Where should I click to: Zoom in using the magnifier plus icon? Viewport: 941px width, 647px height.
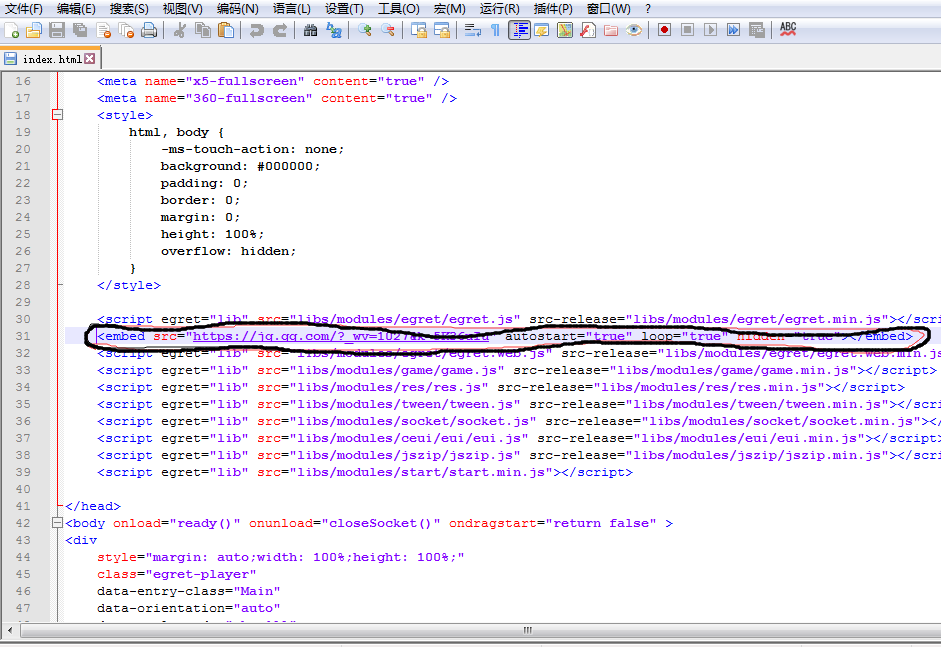(x=364, y=30)
